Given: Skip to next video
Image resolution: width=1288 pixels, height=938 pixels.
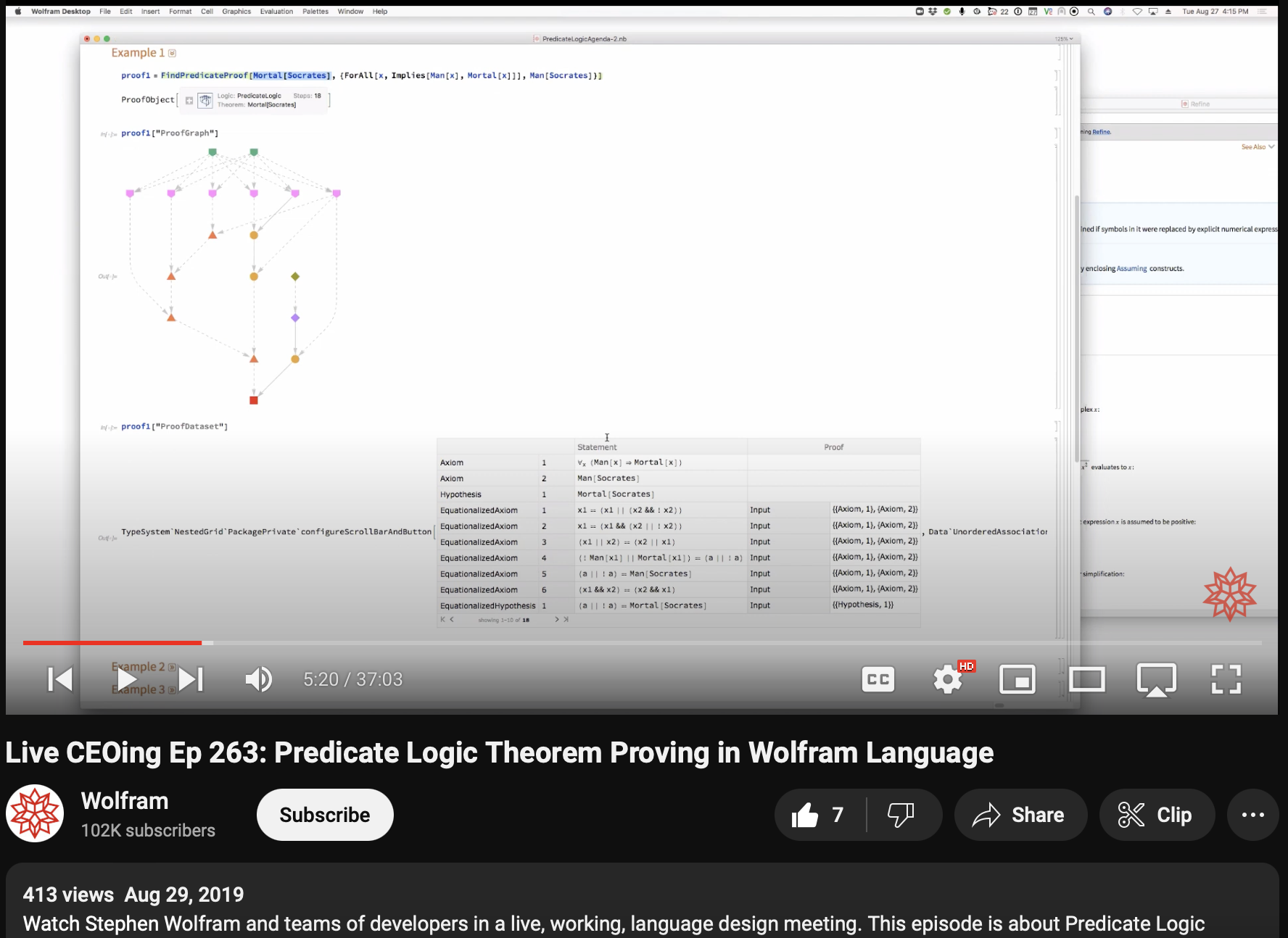Looking at the screenshot, I should [191, 679].
